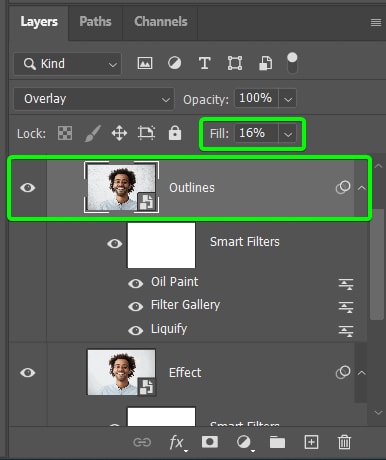Click link layers icon at bottom

pos(142,442)
